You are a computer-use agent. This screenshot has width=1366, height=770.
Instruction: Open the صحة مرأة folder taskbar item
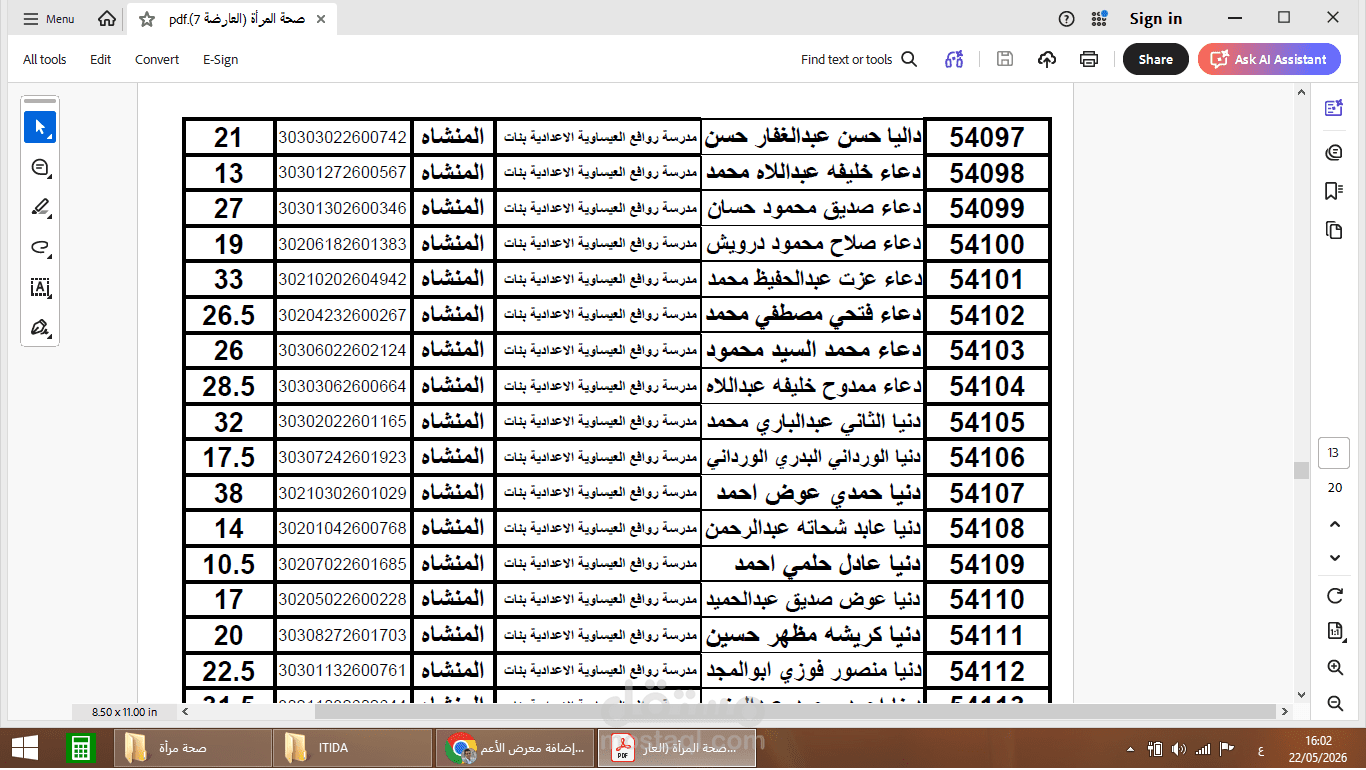(190, 748)
